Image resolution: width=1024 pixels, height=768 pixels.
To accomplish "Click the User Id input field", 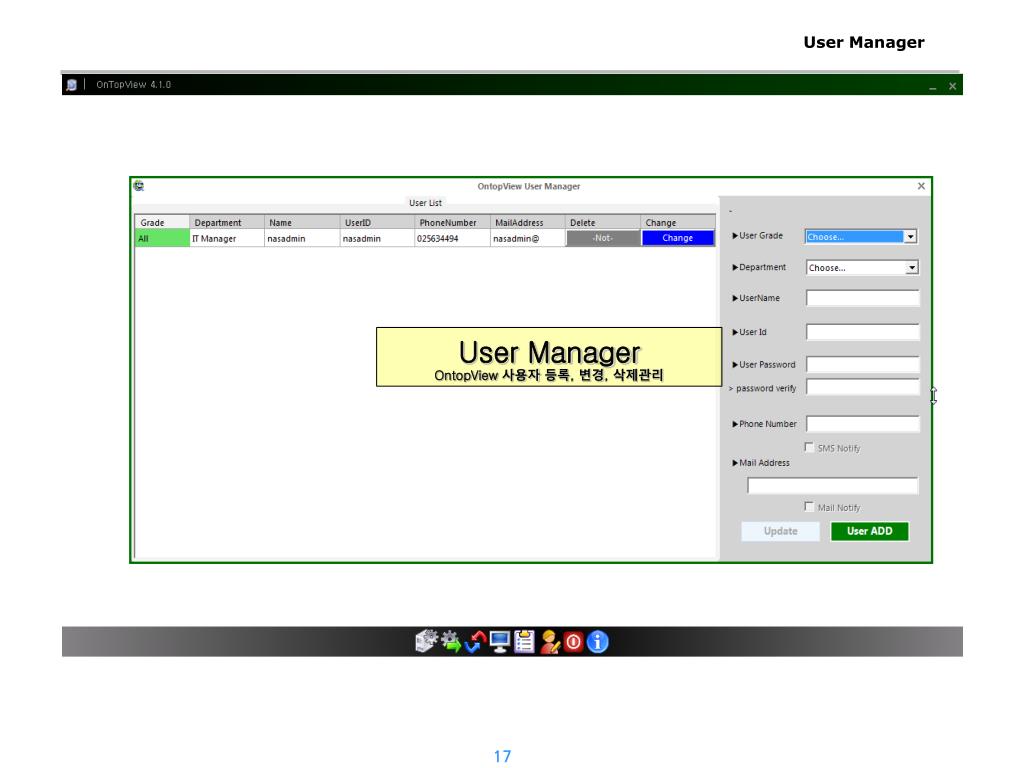I will point(862,332).
